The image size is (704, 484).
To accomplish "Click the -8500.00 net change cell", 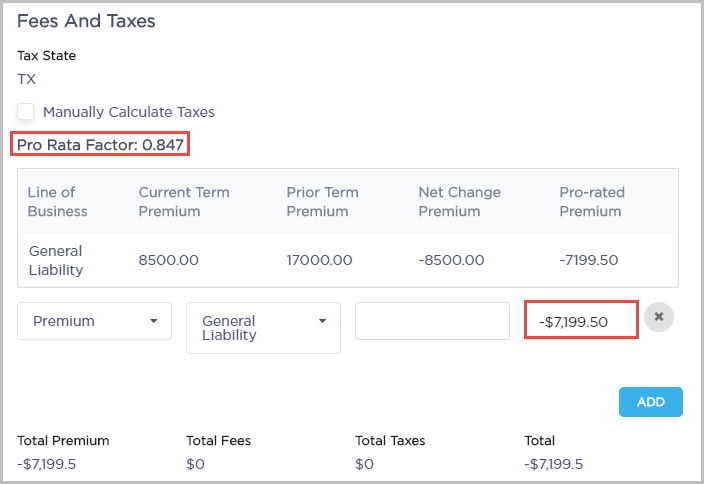I will (x=451, y=260).
